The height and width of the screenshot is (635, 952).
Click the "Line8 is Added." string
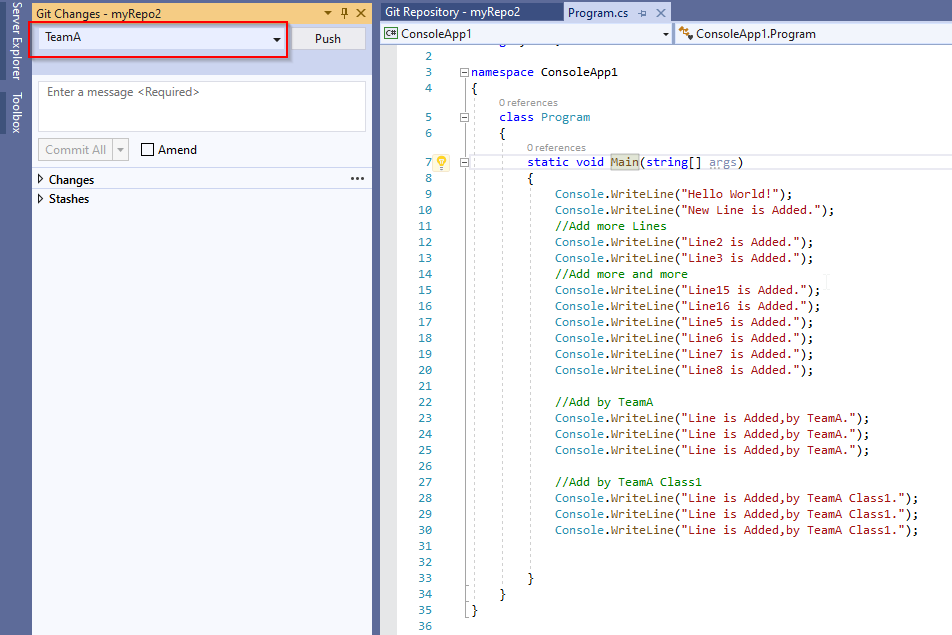point(743,370)
